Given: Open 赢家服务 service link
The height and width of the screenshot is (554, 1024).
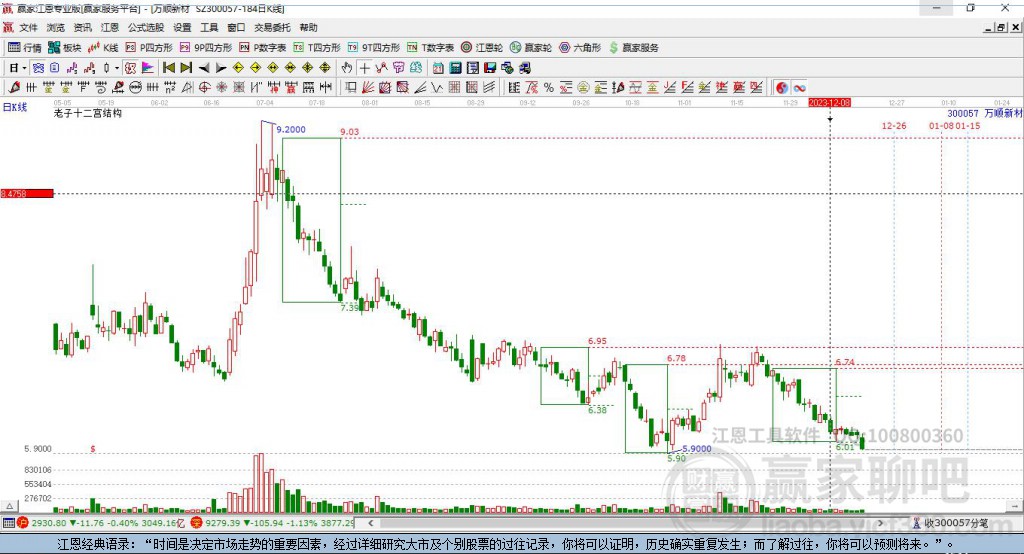Looking at the screenshot, I should click(x=633, y=48).
